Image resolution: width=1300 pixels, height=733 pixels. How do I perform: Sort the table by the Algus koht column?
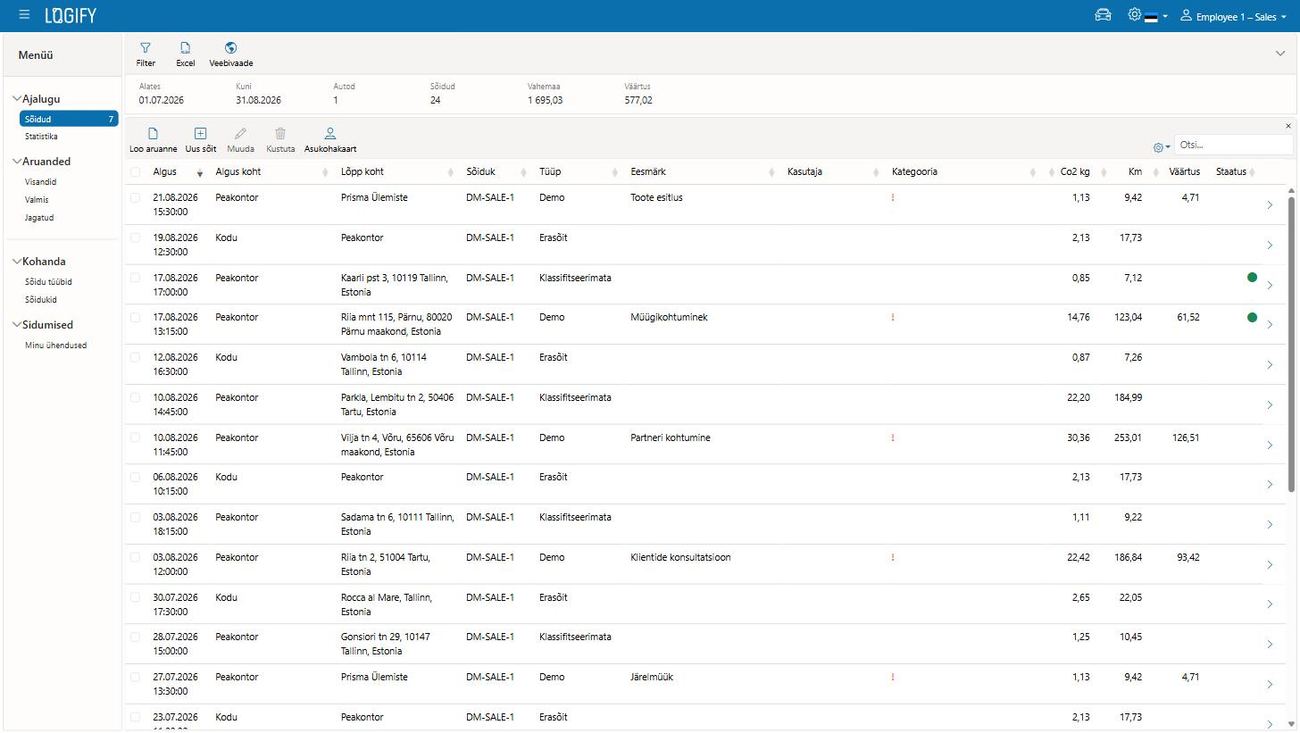(238, 172)
